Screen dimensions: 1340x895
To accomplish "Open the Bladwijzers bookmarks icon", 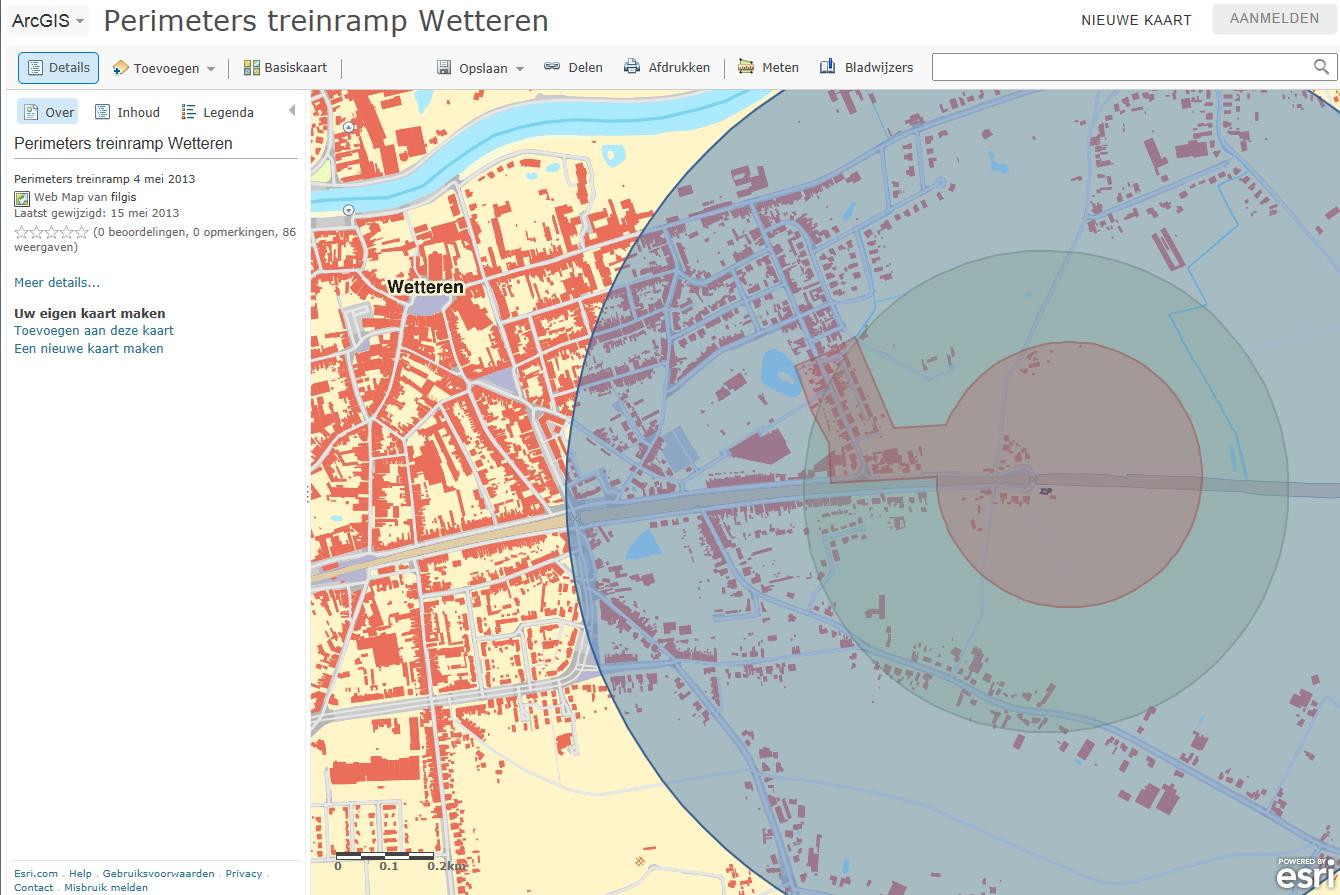I will (x=828, y=67).
